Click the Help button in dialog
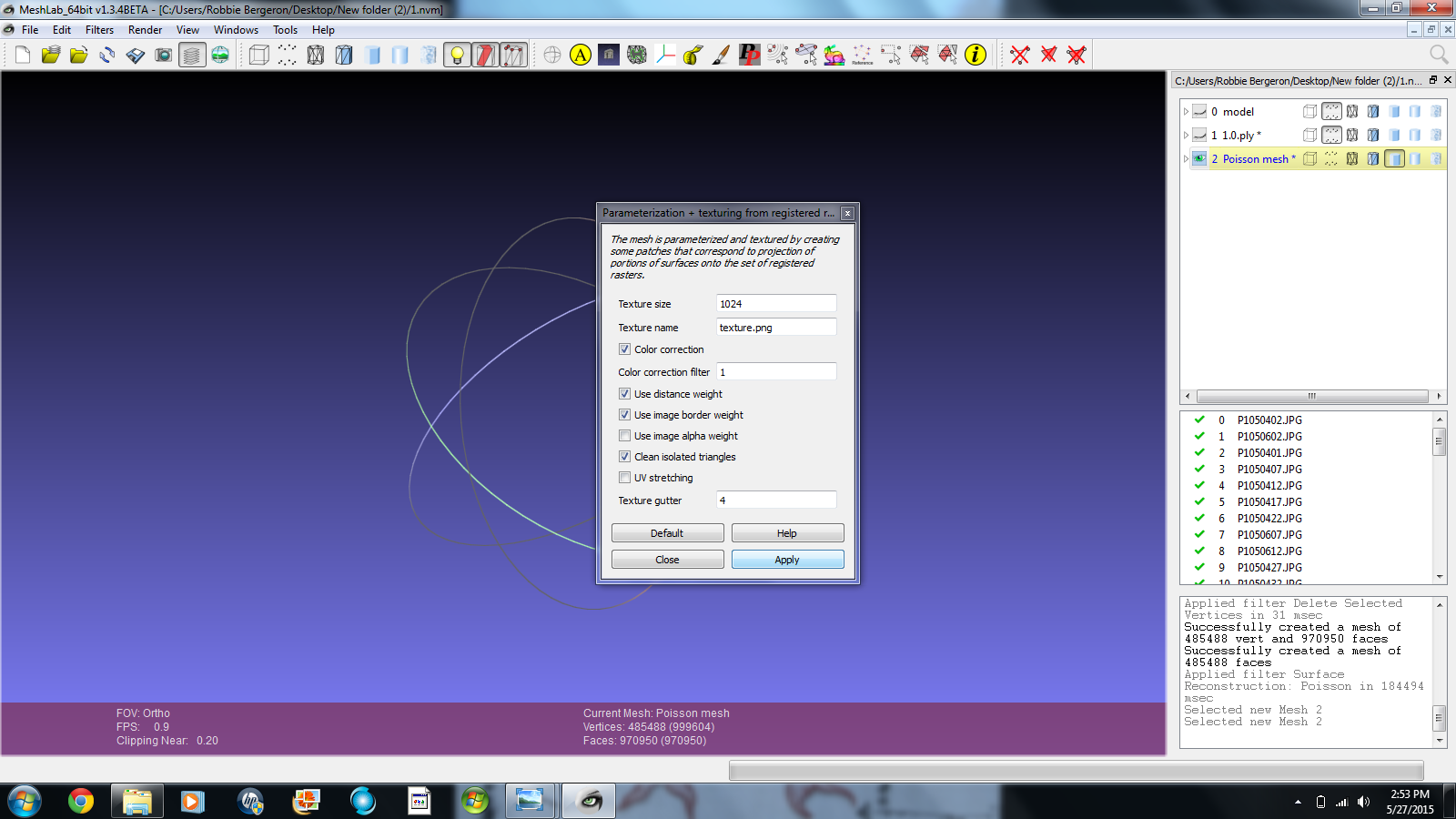This screenshot has width=1456, height=819. pyautogui.click(x=787, y=533)
